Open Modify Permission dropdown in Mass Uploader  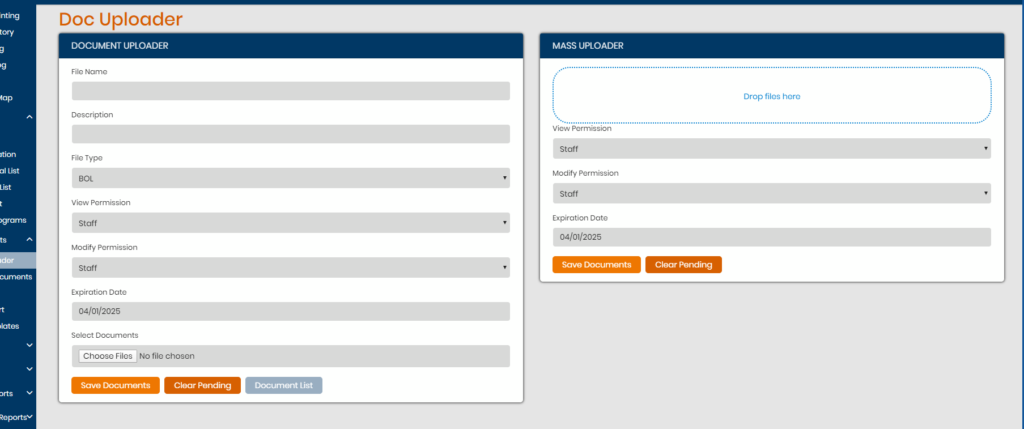tap(772, 193)
